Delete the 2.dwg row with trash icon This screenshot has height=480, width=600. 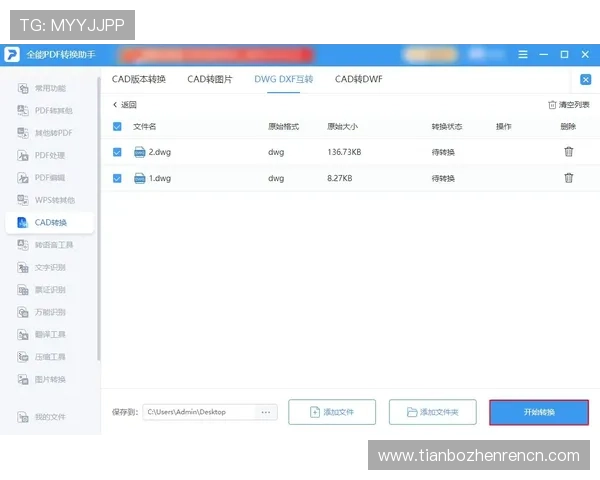[569, 152]
